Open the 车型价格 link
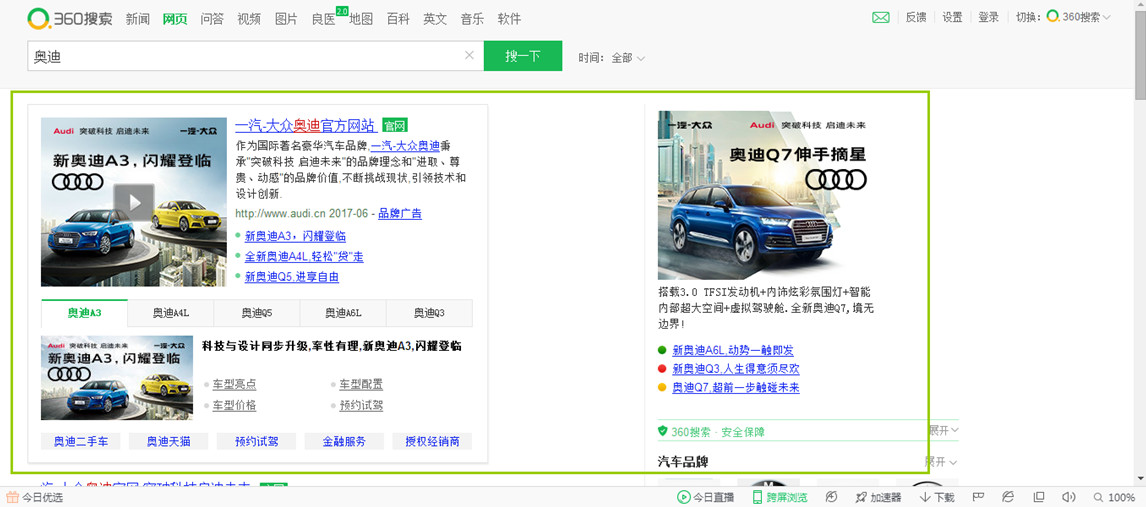This screenshot has height=507, width=1146. coord(235,405)
